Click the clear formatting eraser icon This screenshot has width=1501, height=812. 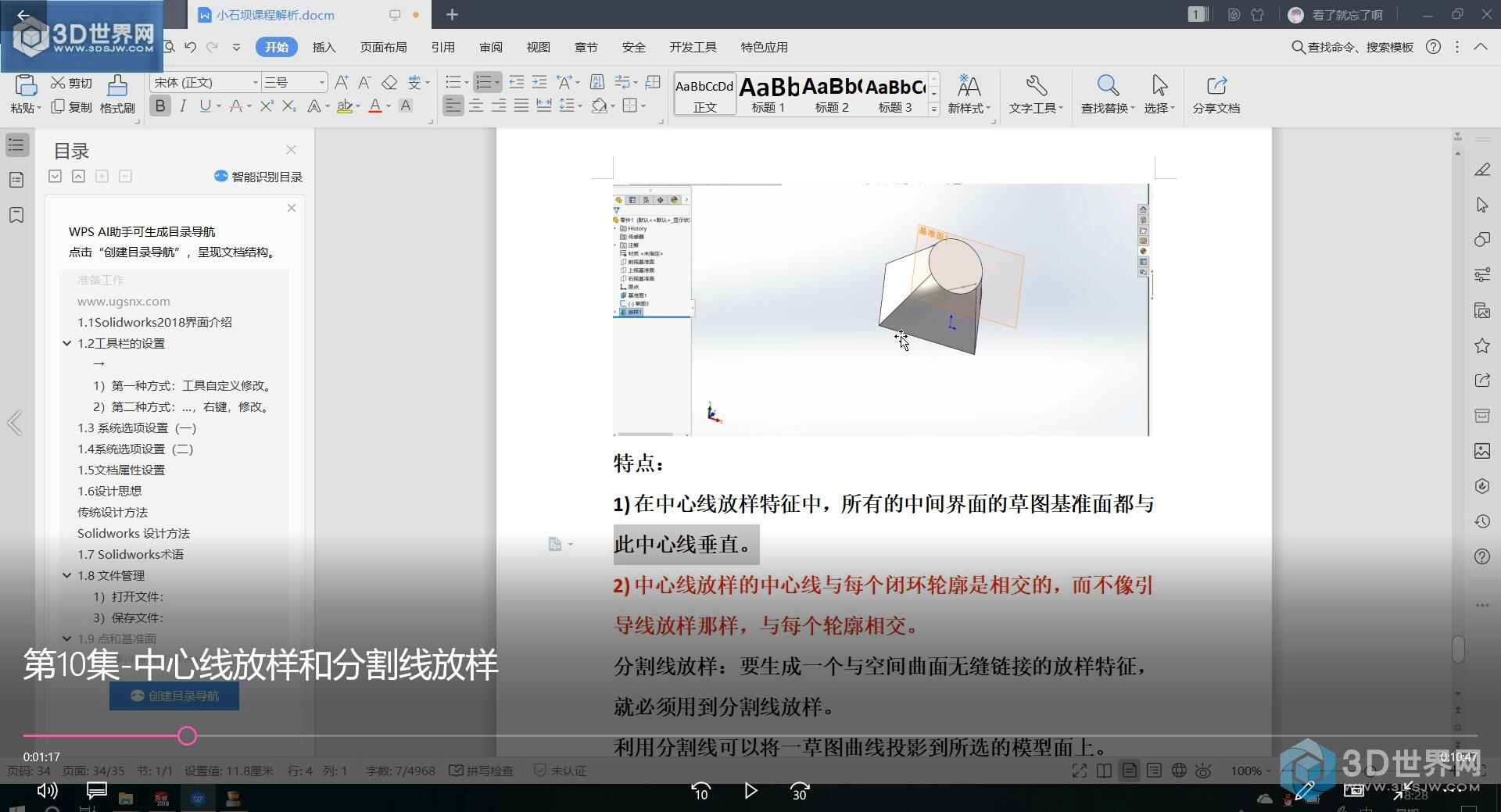point(389,82)
